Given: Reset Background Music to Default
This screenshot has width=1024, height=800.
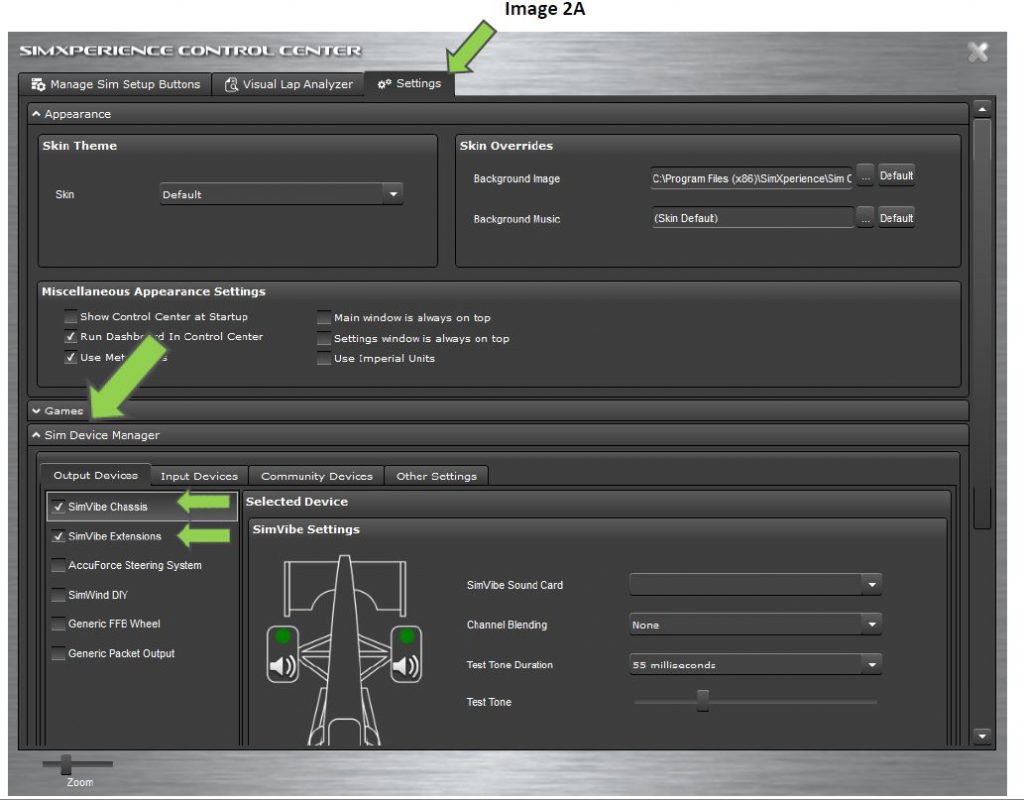Looking at the screenshot, I should pos(896,218).
